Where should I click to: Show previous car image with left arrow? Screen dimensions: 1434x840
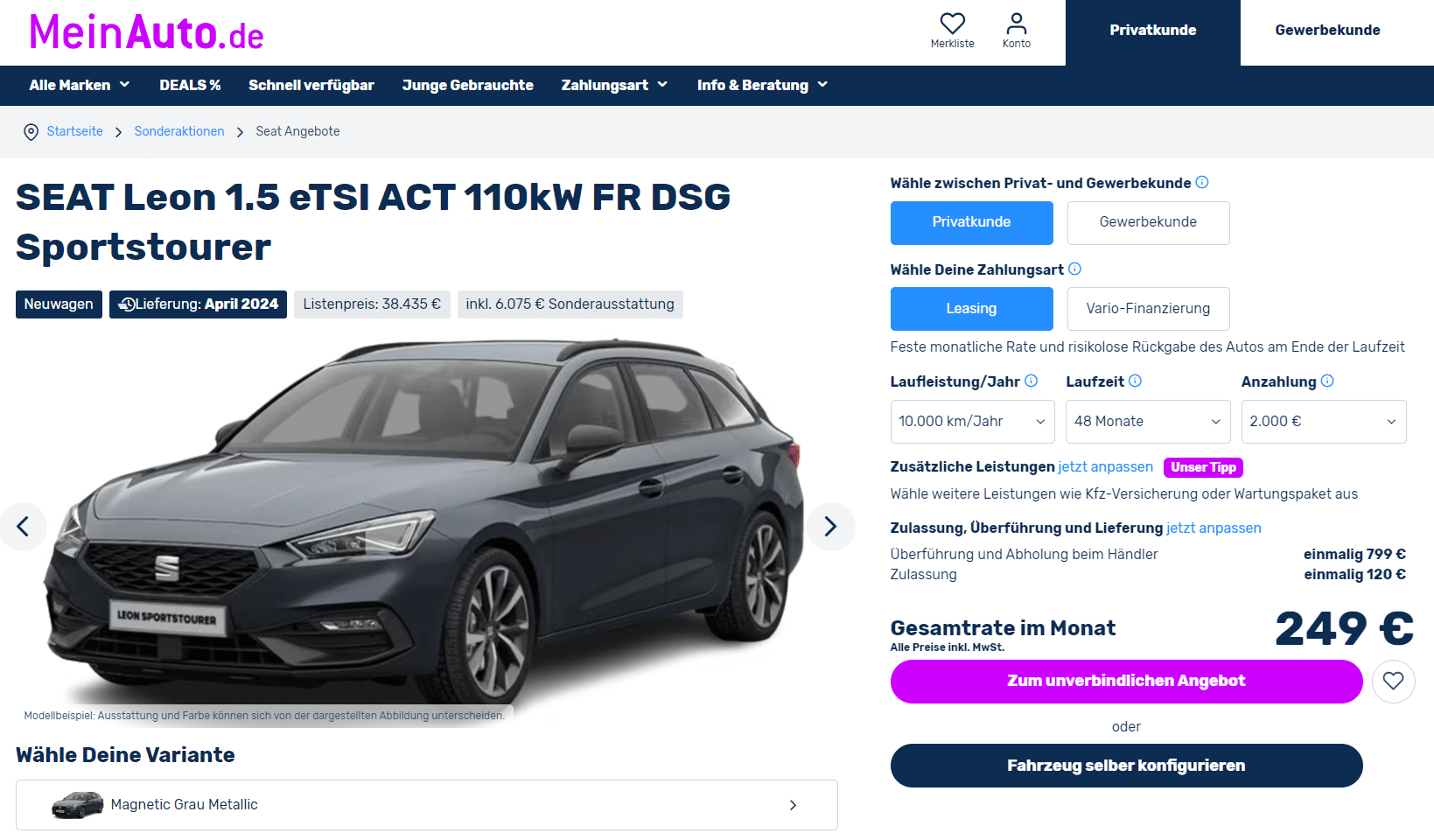[23, 526]
